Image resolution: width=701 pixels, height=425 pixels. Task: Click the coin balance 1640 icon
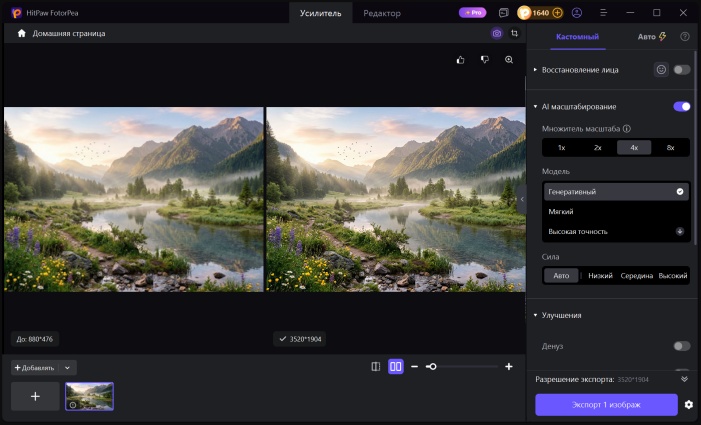pos(524,13)
